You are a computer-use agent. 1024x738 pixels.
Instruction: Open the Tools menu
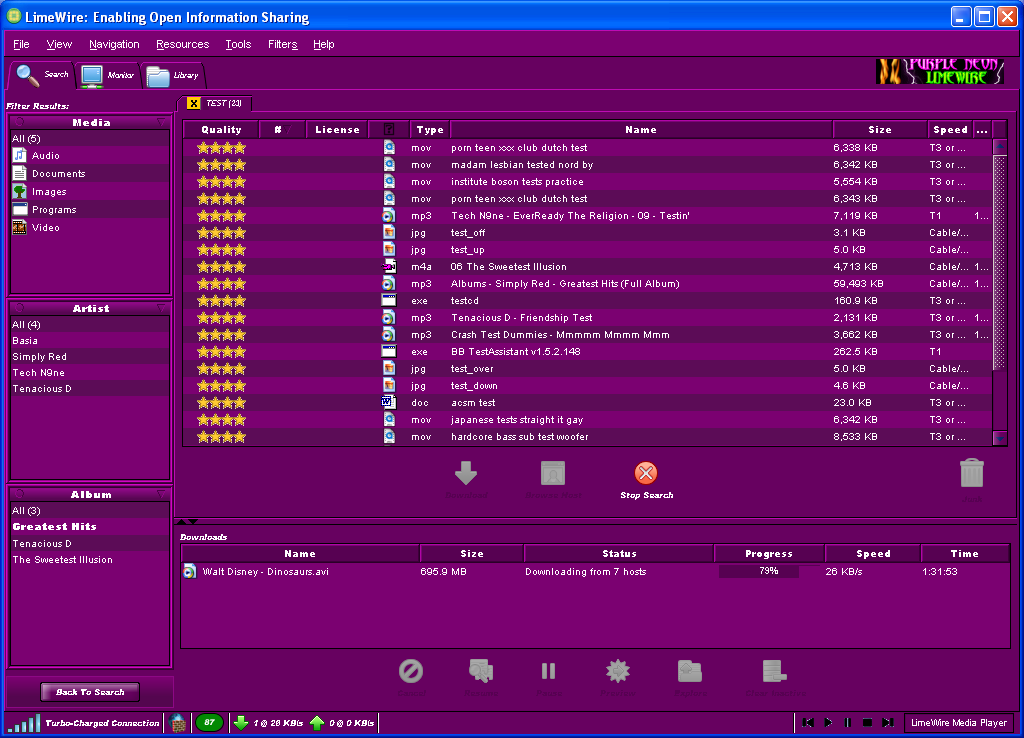click(x=238, y=44)
